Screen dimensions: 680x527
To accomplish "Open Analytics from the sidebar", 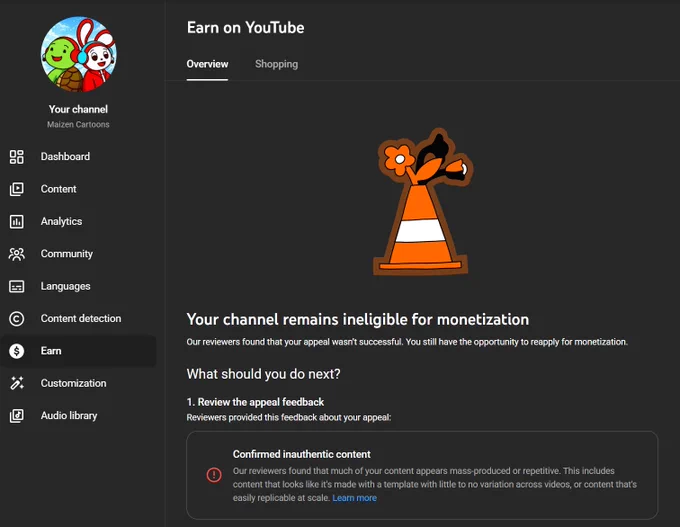I will (x=78, y=222).
